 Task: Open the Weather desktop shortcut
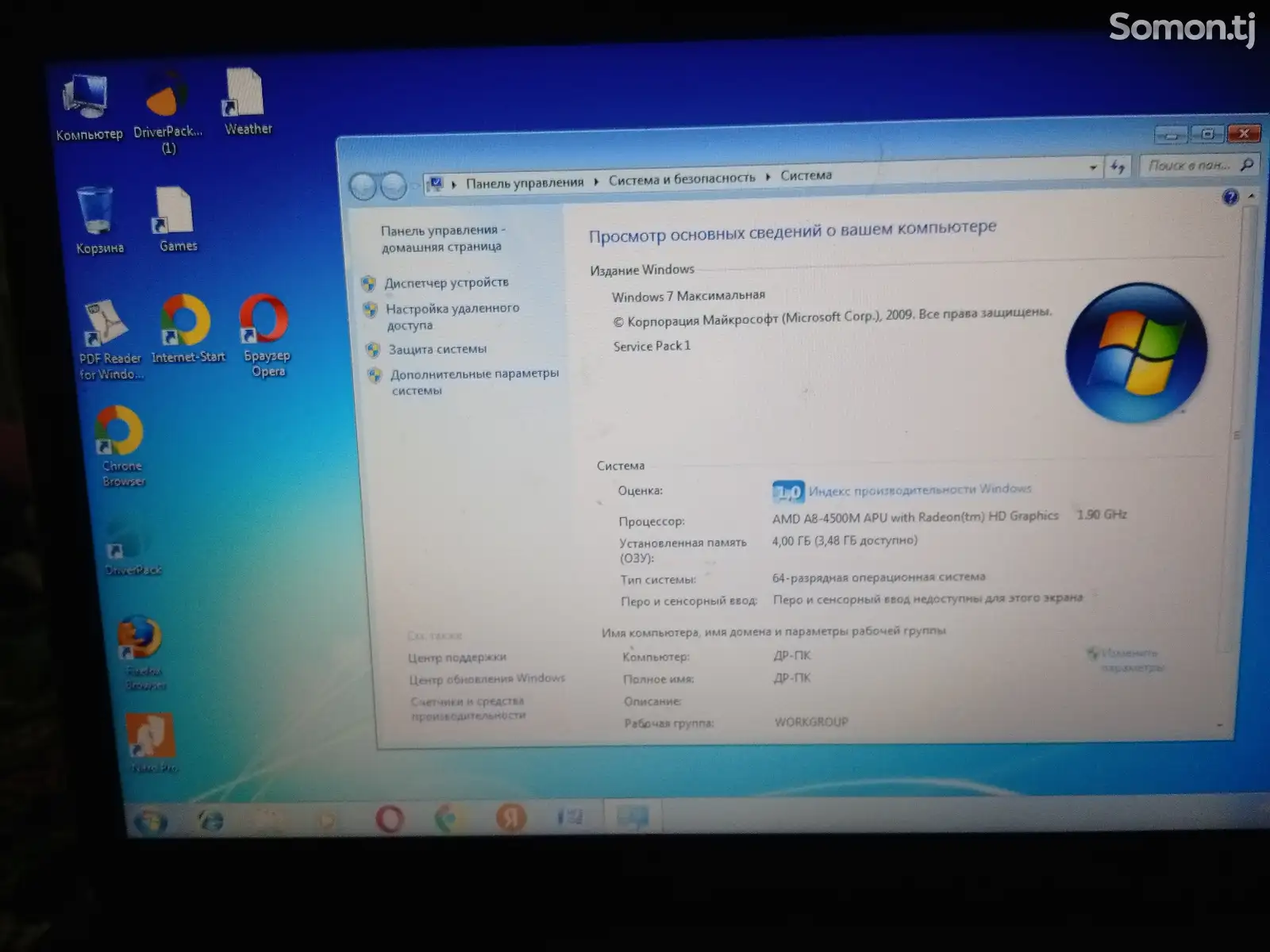coord(247,102)
